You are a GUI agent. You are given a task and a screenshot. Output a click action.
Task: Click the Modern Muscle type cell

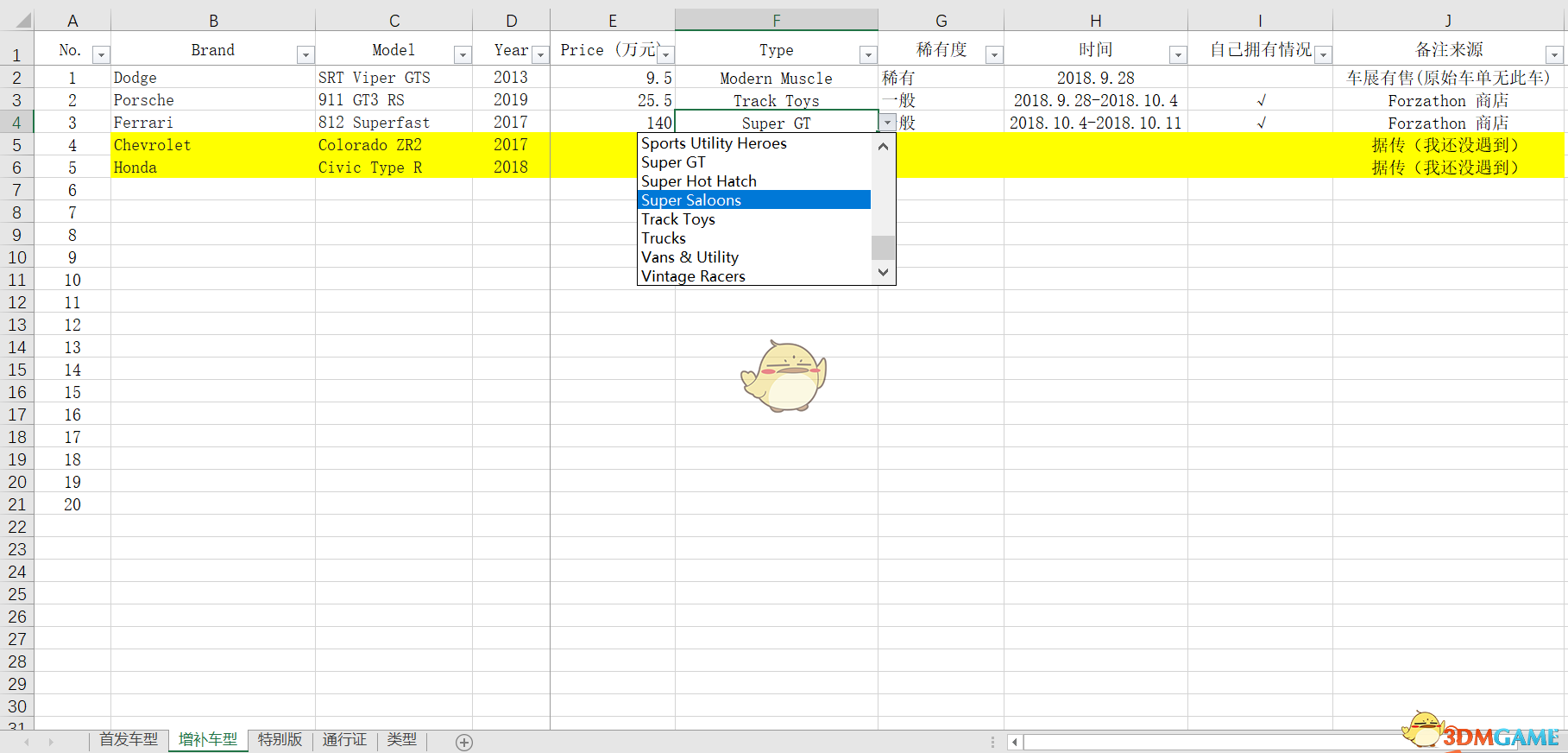(x=777, y=78)
